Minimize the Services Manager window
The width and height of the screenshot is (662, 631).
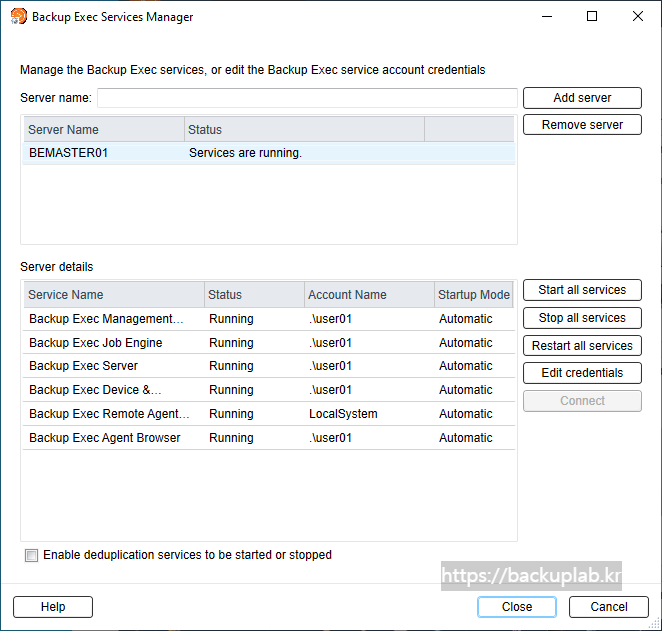(547, 16)
